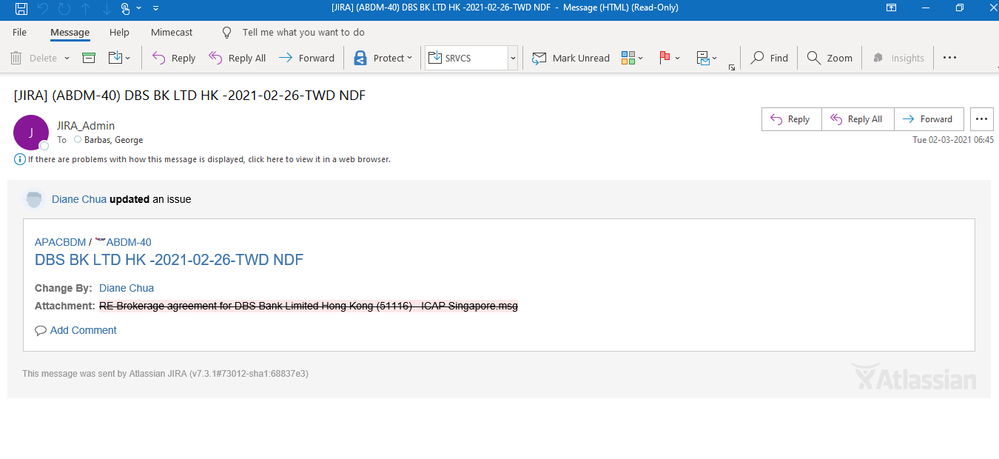999x459 pixels.
Task: Click the Tags dialog launcher arrow
Action: [732, 67]
